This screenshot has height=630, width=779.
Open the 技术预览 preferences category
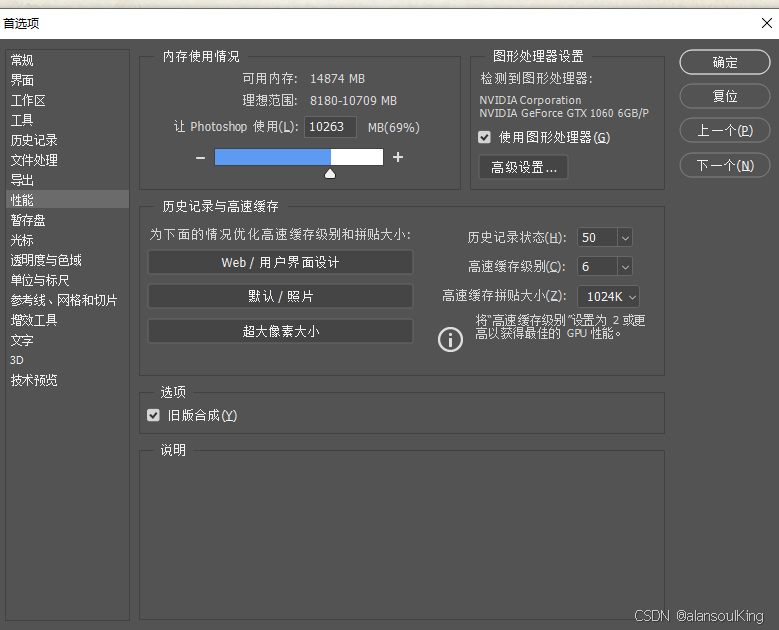tap(67, 380)
